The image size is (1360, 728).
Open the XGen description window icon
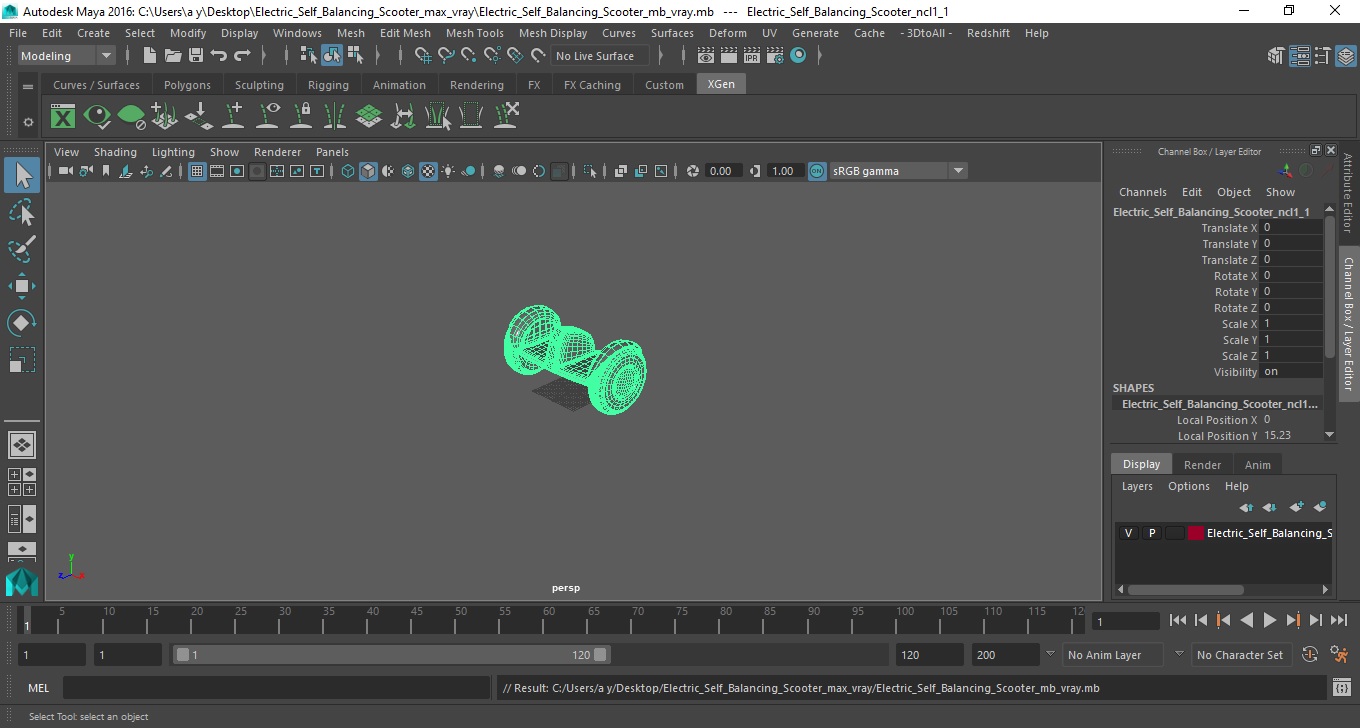pyautogui.click(x=63, y=117)
